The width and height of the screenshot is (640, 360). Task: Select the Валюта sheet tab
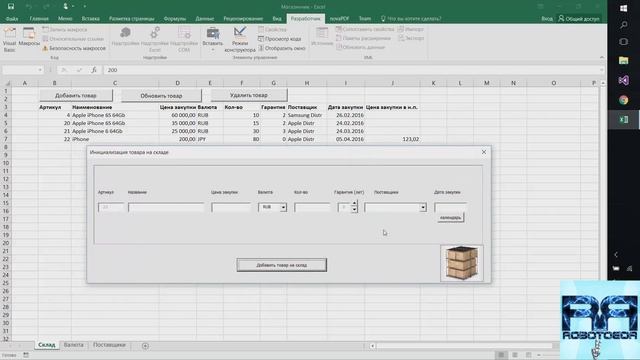(x=73, y=345)
